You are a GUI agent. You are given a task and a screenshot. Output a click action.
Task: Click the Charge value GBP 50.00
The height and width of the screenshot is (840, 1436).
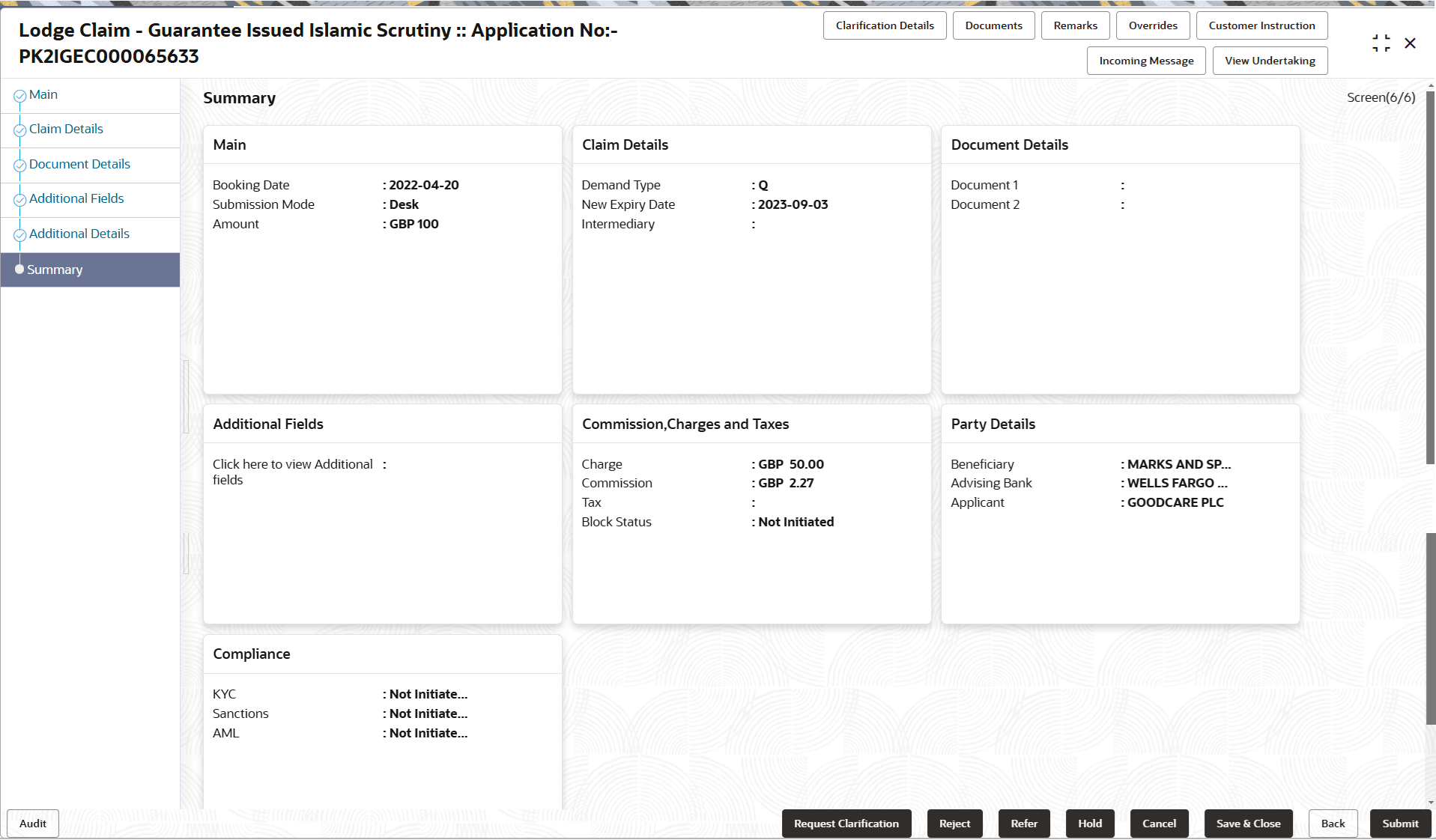[791, 464]
